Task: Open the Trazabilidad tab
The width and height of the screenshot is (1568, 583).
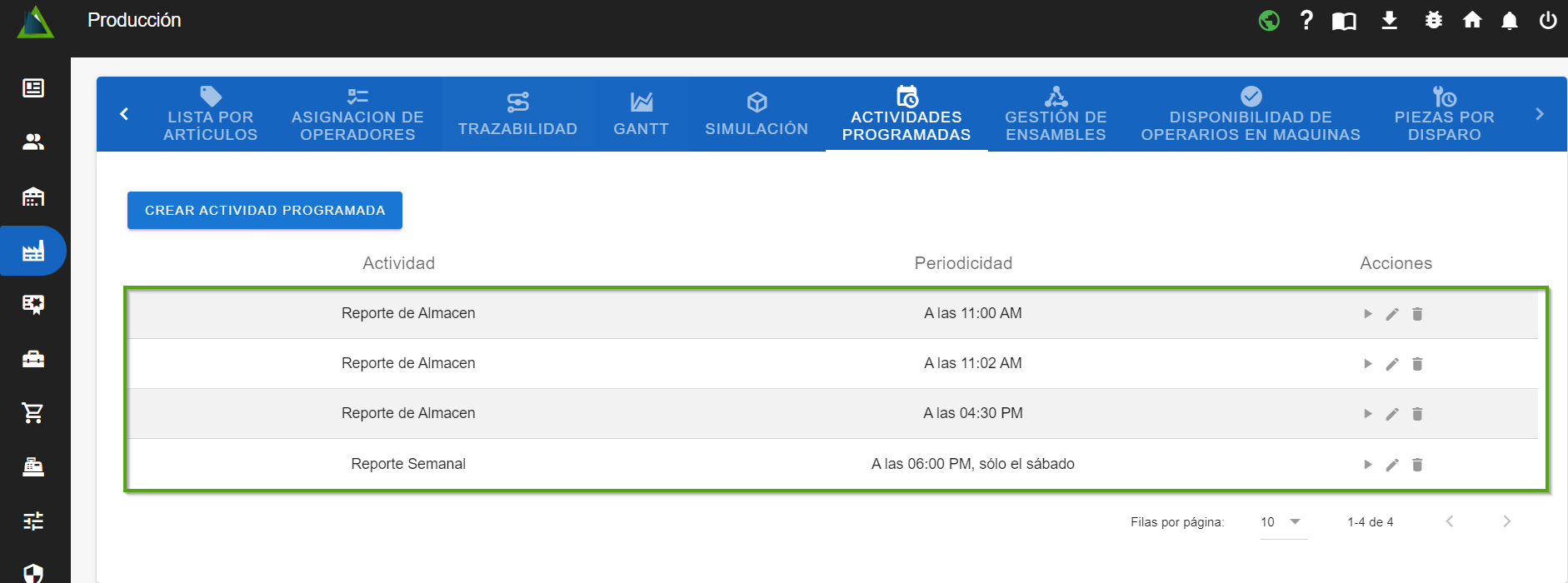Action: (517, 114)
